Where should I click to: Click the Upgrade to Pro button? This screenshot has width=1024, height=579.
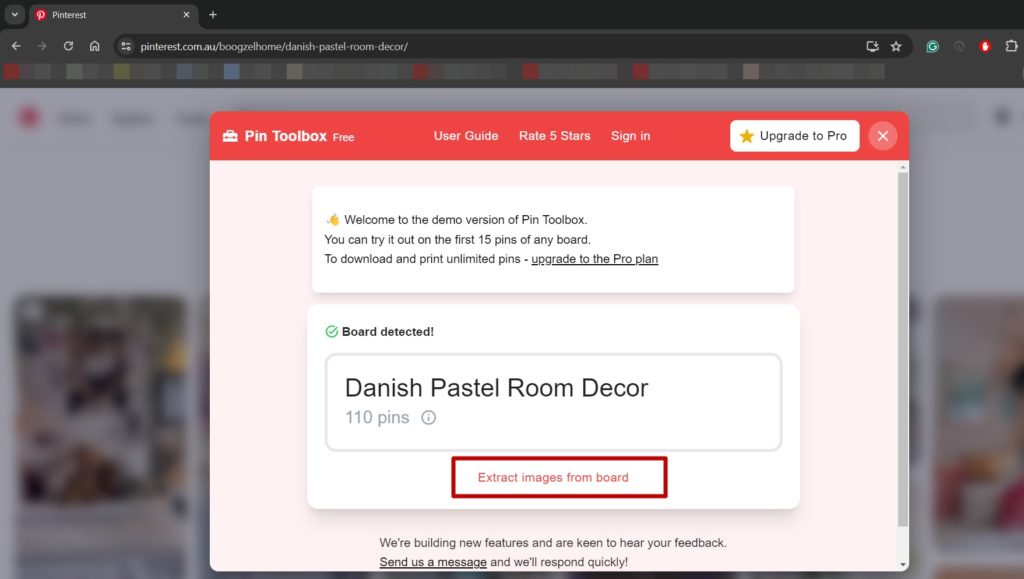[794, 136]
